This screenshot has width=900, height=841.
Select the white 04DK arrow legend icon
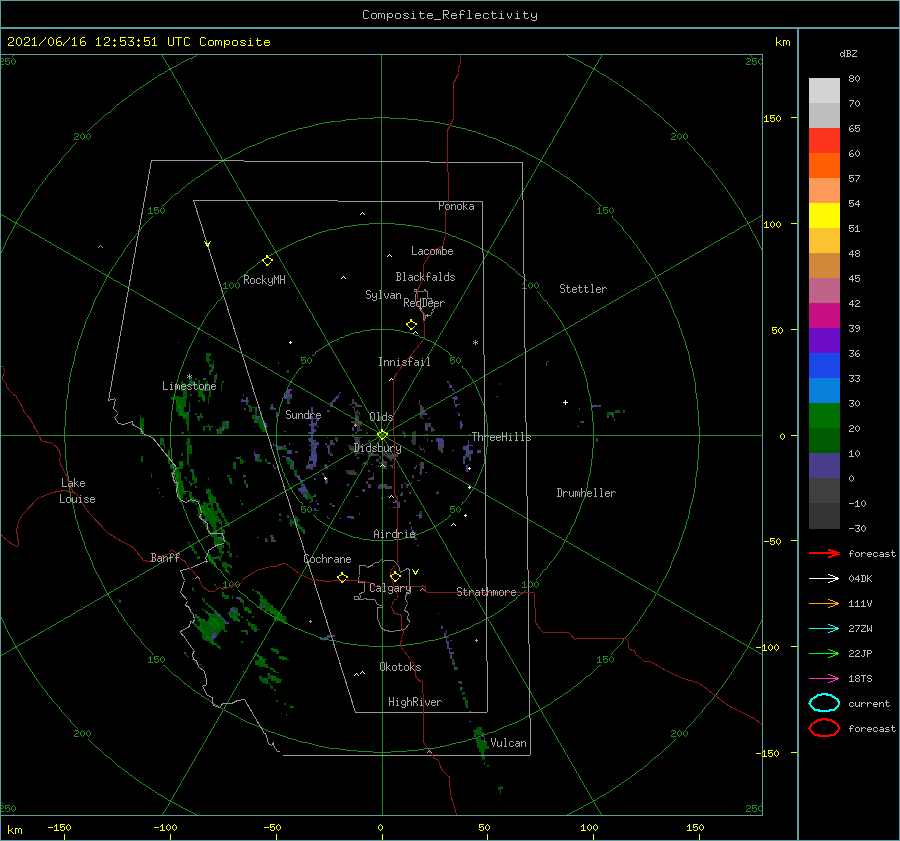point(824,579)
